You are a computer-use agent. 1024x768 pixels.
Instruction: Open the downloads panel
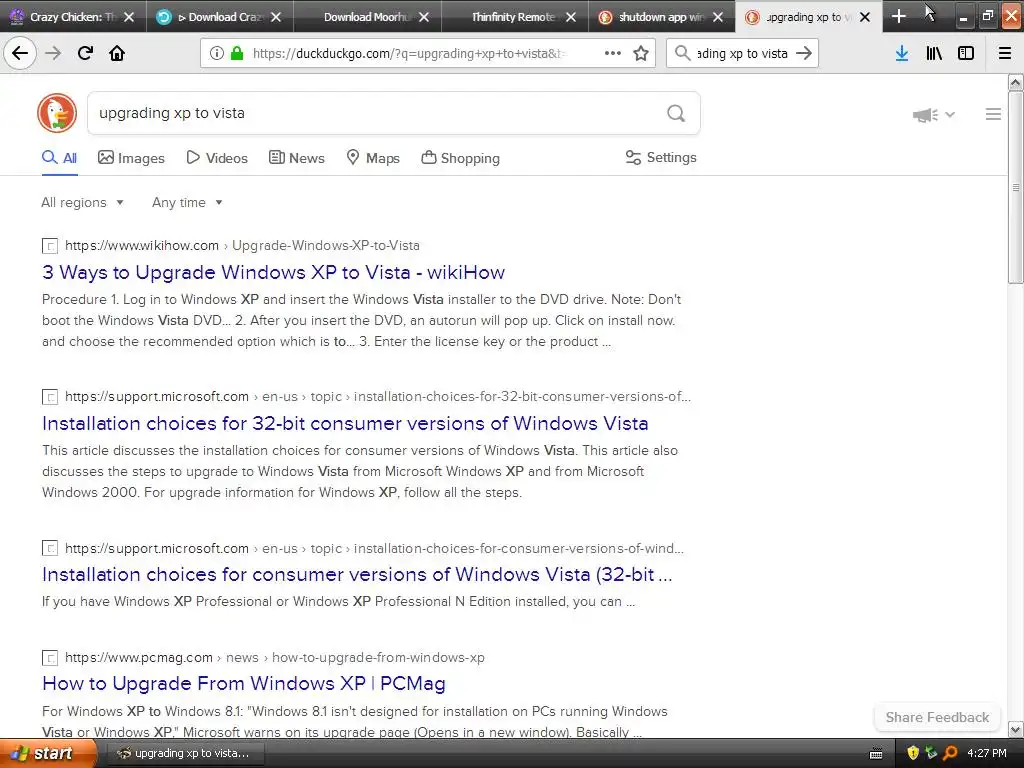pos(902,54)
